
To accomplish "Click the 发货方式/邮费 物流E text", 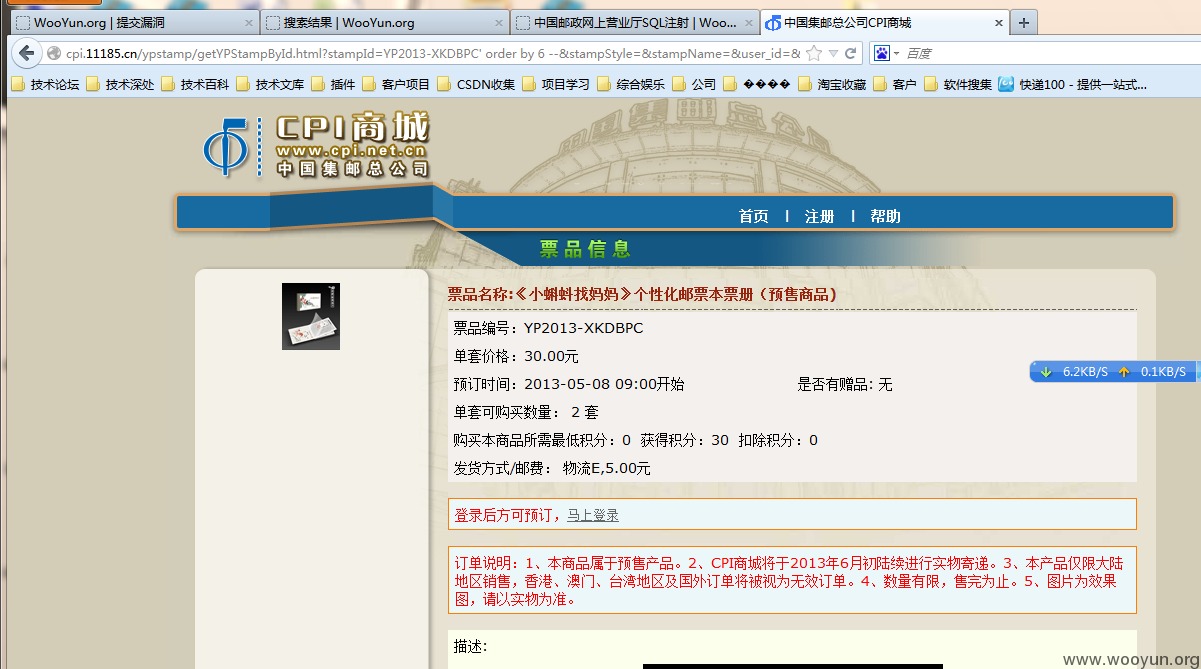I will click(552, 468).
